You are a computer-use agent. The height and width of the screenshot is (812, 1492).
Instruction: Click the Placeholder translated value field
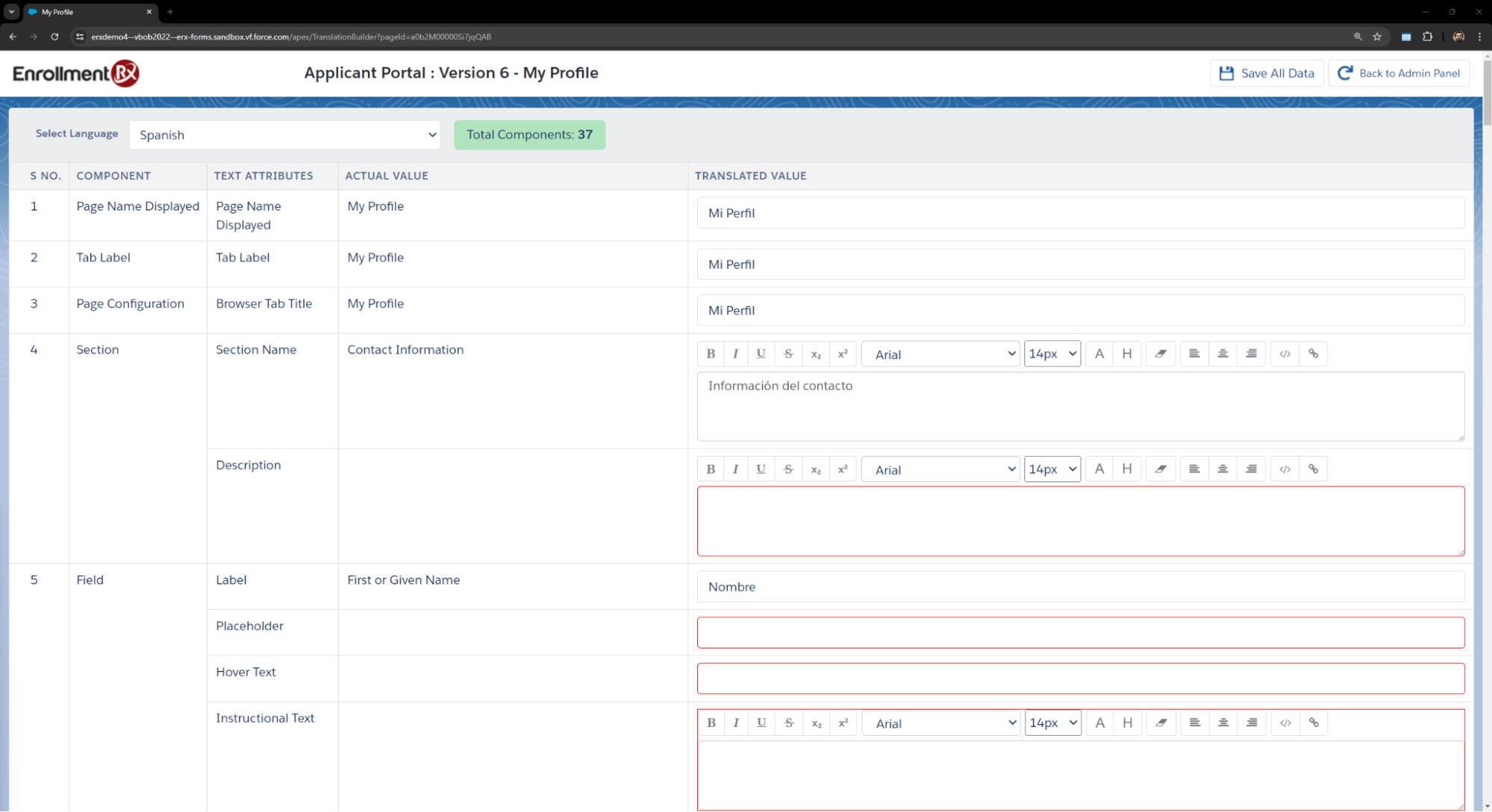[x=1080, y=633]
